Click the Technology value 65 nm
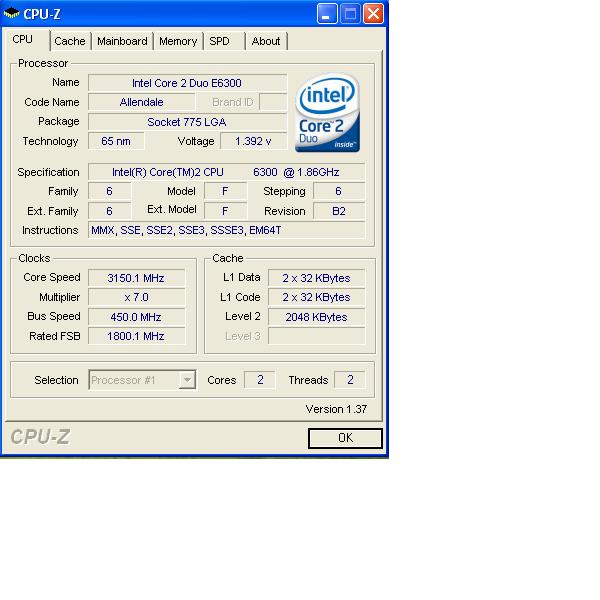 coord(116,141)
